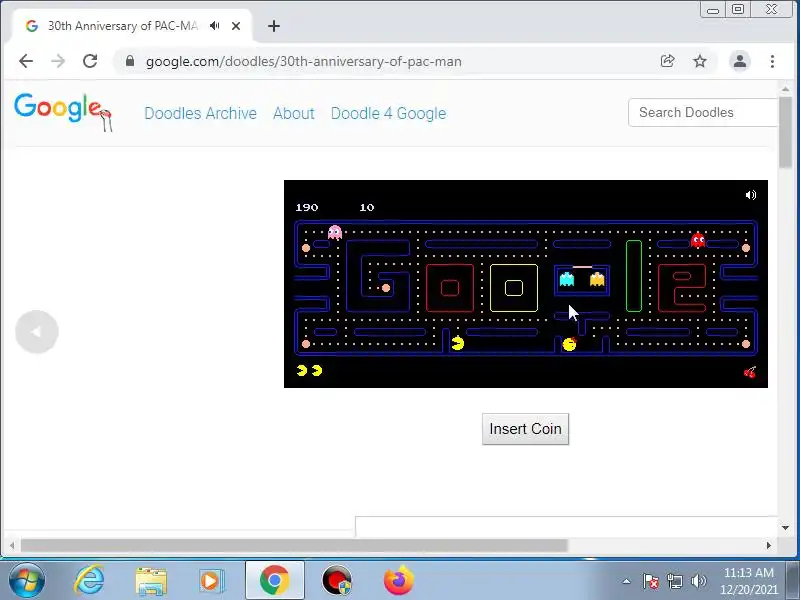The image size is (800, 600).
Task: Click the remaining lives Pac-Man icons
Action: (x=309, y=370)
